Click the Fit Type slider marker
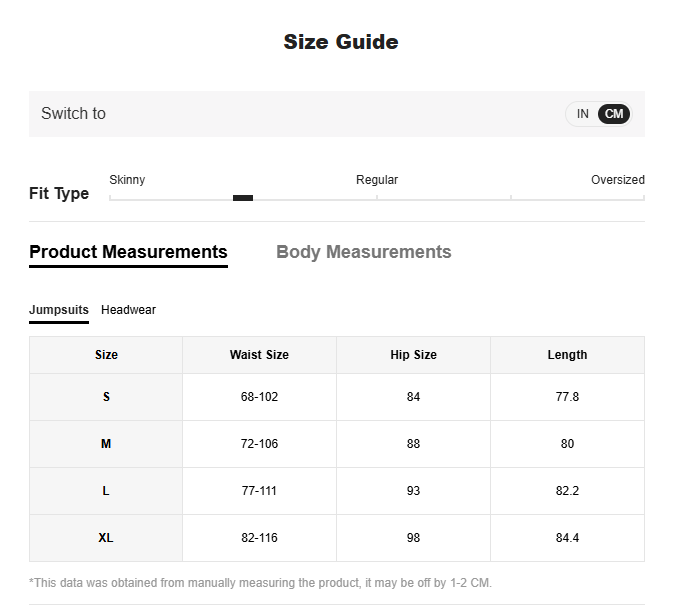This screenshot has width=676, height=609. (x=243, y=198)
